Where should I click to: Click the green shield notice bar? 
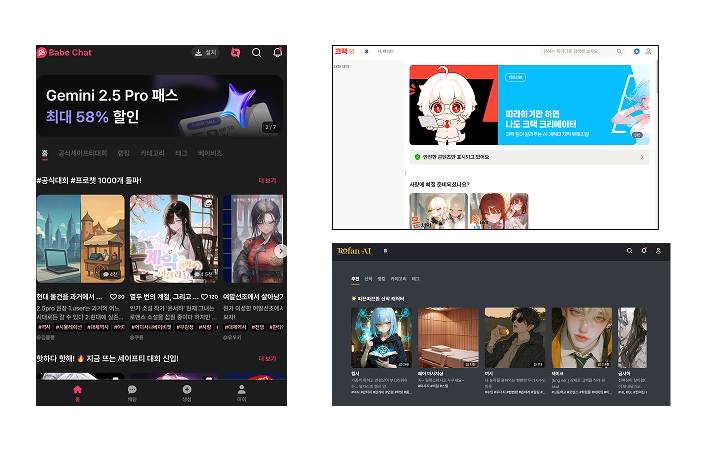click(529, 157)
